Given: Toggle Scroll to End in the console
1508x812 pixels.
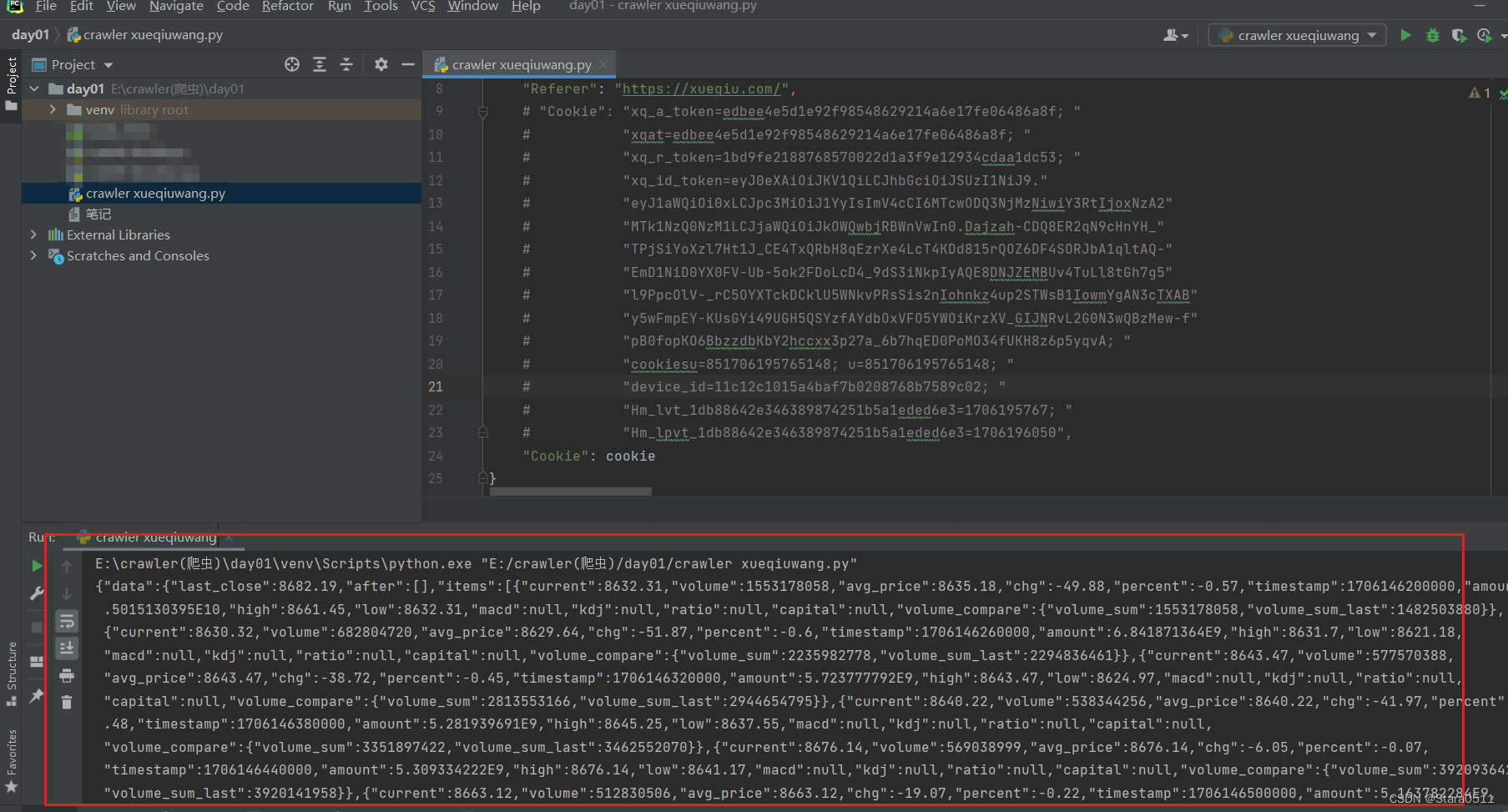Looking at the screenshot, I should 67,648.
